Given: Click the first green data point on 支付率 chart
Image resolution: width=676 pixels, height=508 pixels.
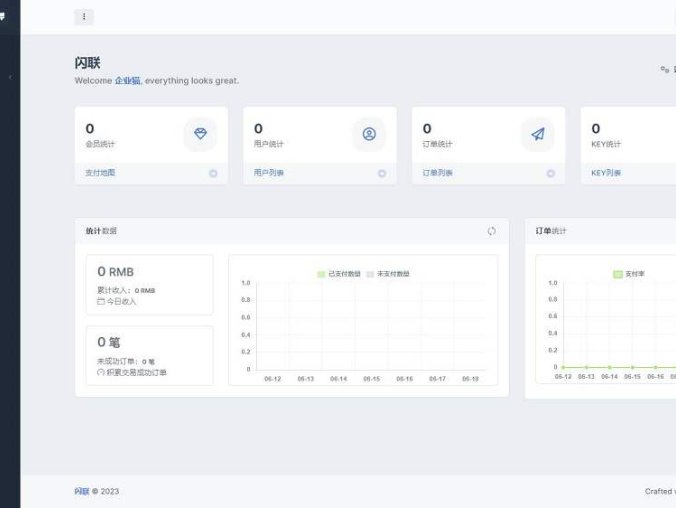Looking at the screenshot, I should pos(563,367).
